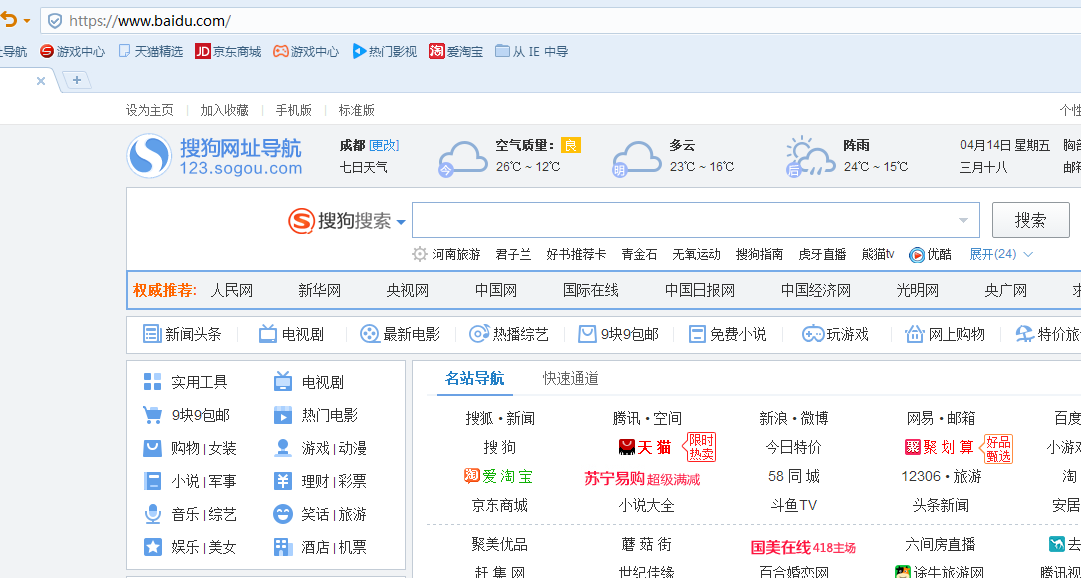Open 娱乐 in the left sidebar
This screenshot has width=1081, height=578.
pos(185,547)
